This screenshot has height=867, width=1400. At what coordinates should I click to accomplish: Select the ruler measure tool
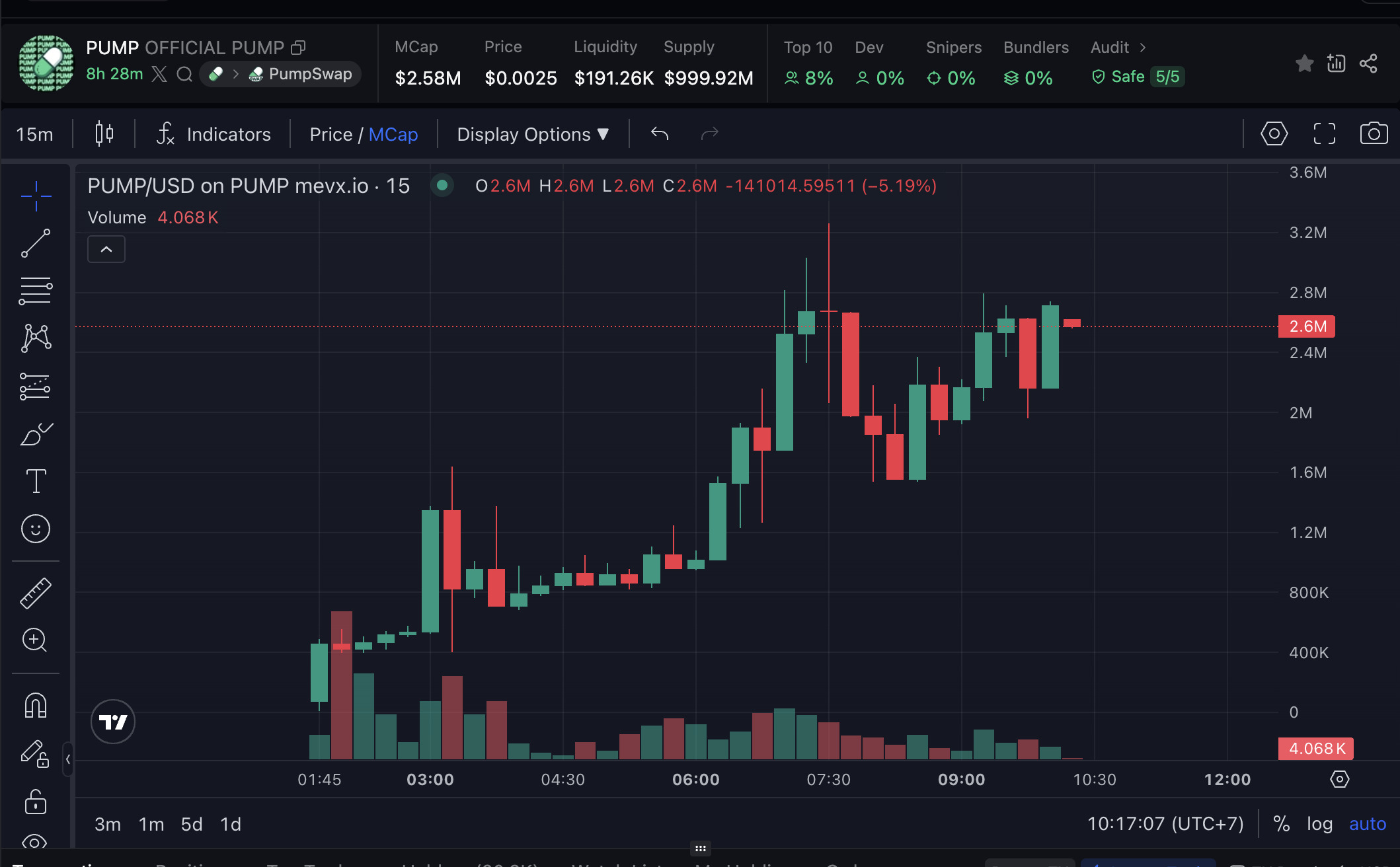click(x=36, y=593)
